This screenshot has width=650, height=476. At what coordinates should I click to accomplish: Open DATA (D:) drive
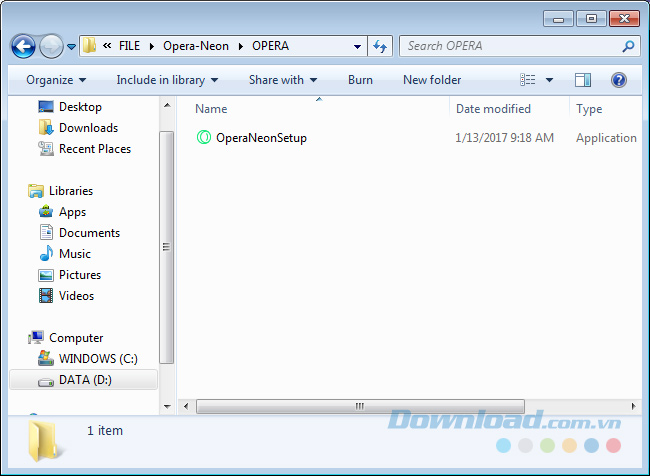pos(85,380)
